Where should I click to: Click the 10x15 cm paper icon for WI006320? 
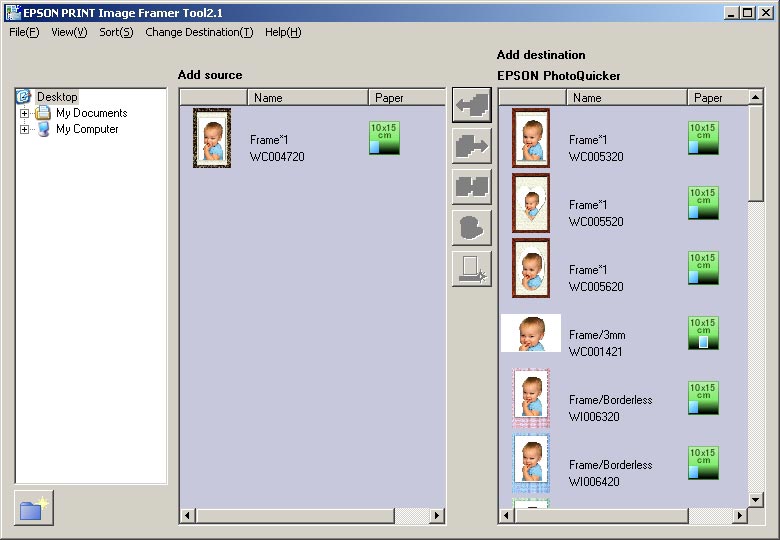coord(703,398)
